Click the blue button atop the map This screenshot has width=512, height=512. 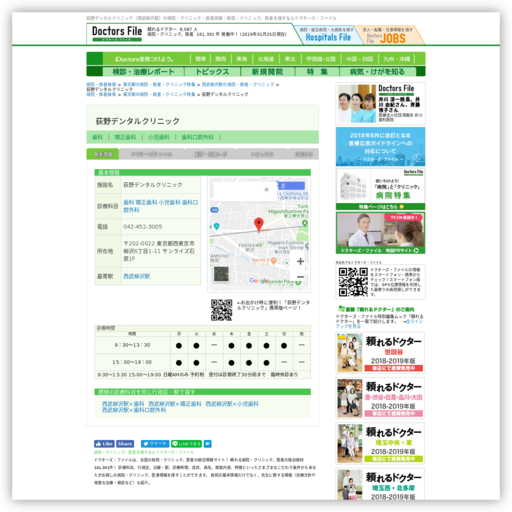(x=291, y=186)
